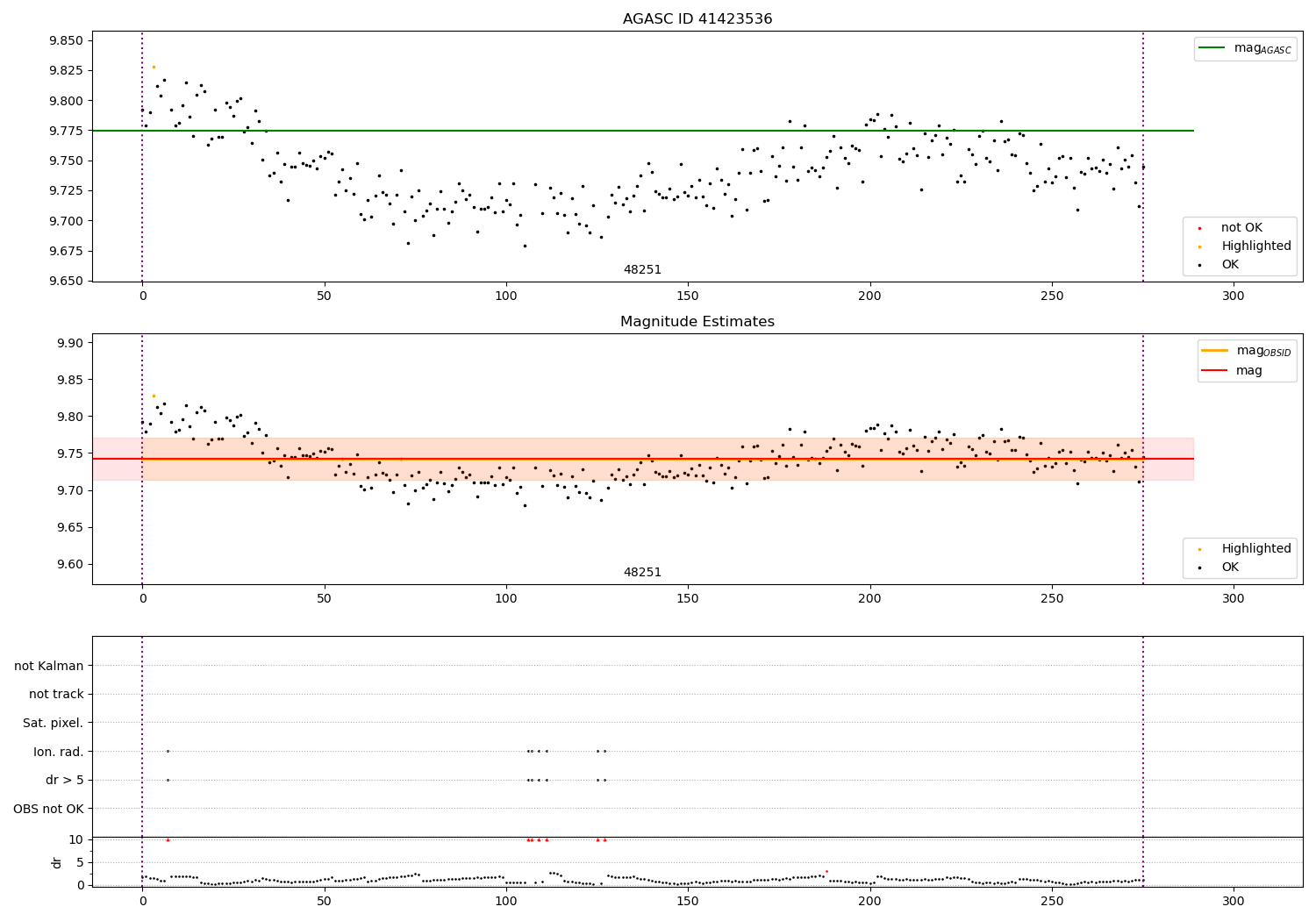This screenshot has height=921, width=1316.
Task: Click the 'Ion. rad.' axis label
Action: 59,752
